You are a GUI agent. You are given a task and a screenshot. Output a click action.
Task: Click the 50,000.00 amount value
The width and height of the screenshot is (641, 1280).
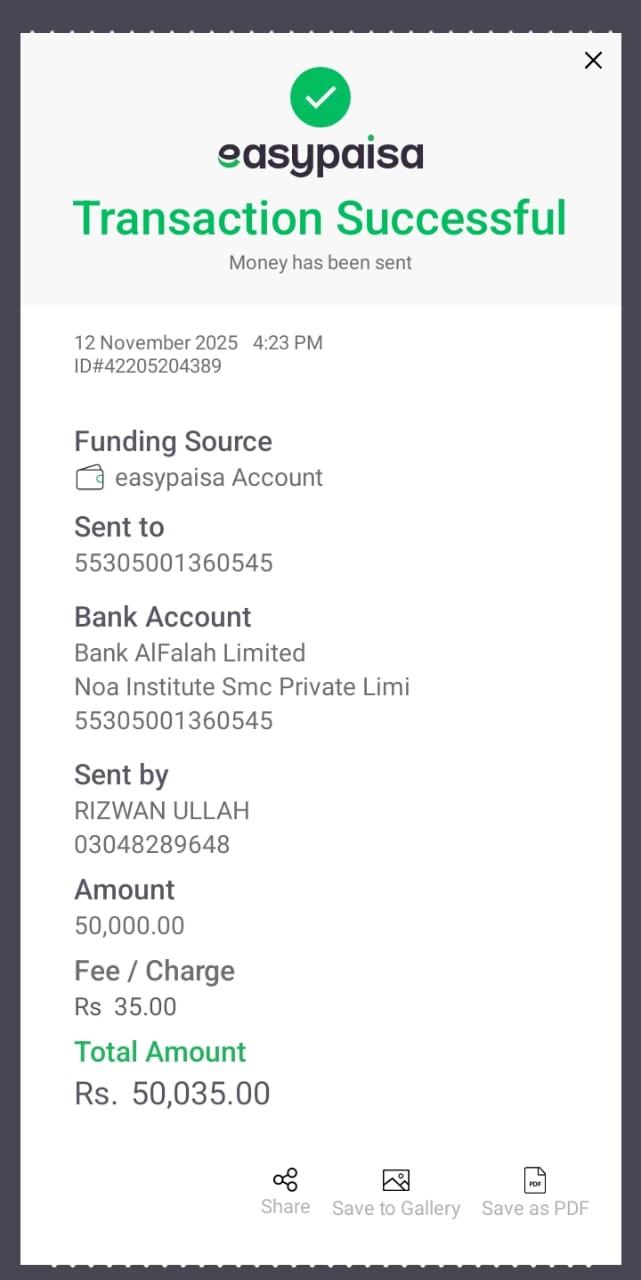point(130,926)
